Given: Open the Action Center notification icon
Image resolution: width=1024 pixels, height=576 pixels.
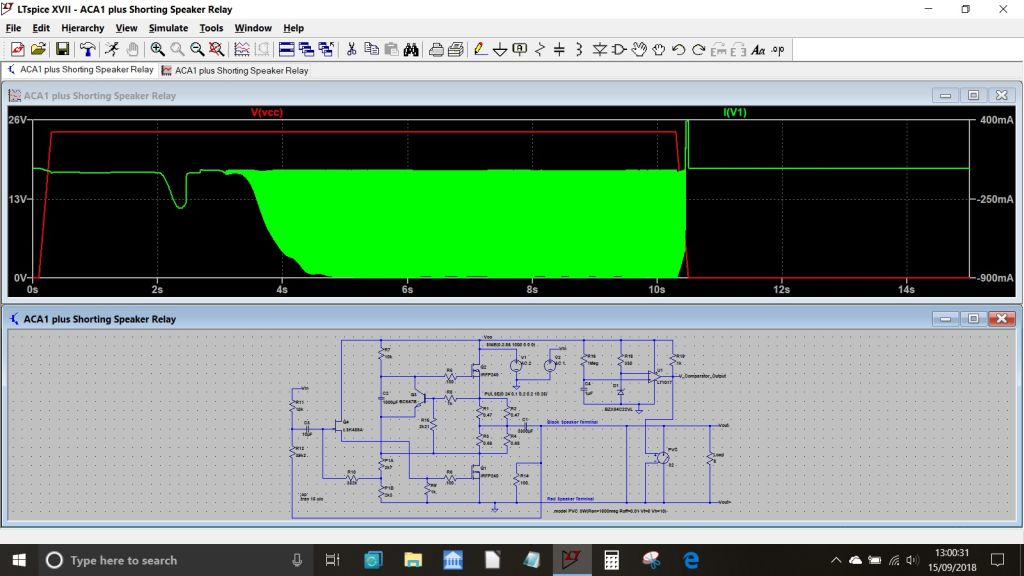Looking at the screenshot, I should pyautogui.click(x=997, y=560).
